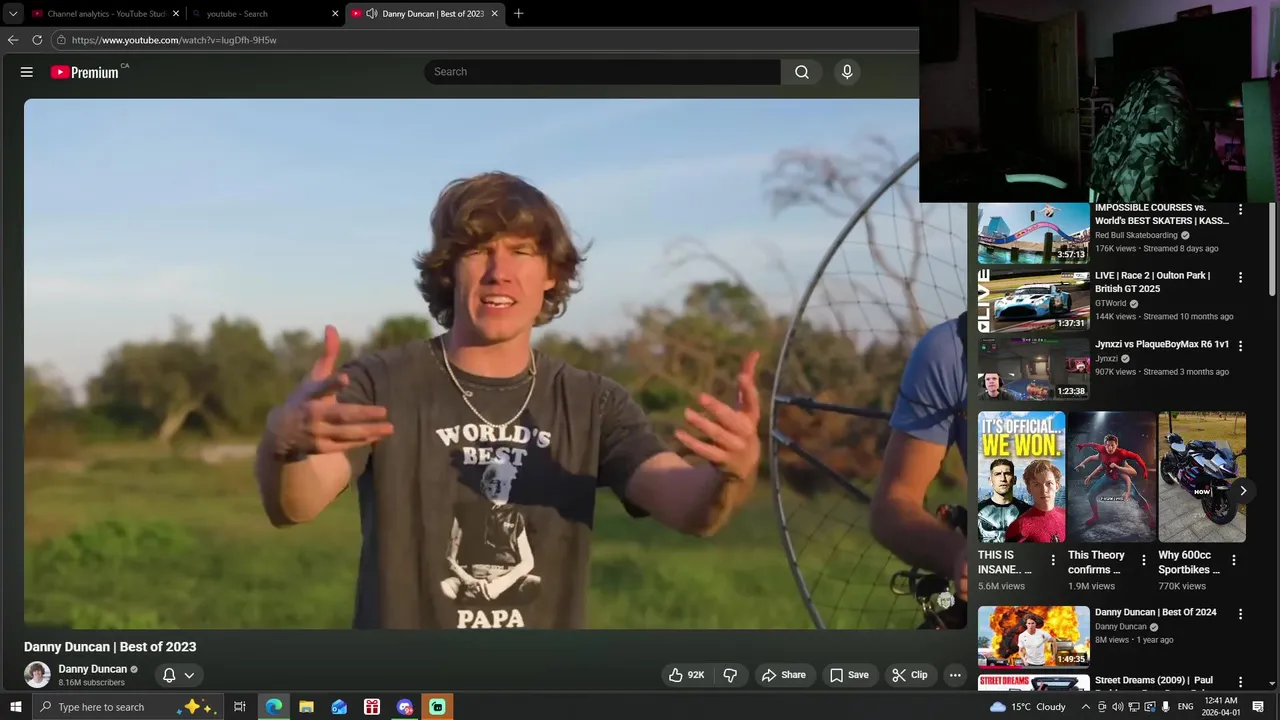Open the YouTube hamburger guide menu
Viewport: 1280px width, 720px height.
coord(27,72)
